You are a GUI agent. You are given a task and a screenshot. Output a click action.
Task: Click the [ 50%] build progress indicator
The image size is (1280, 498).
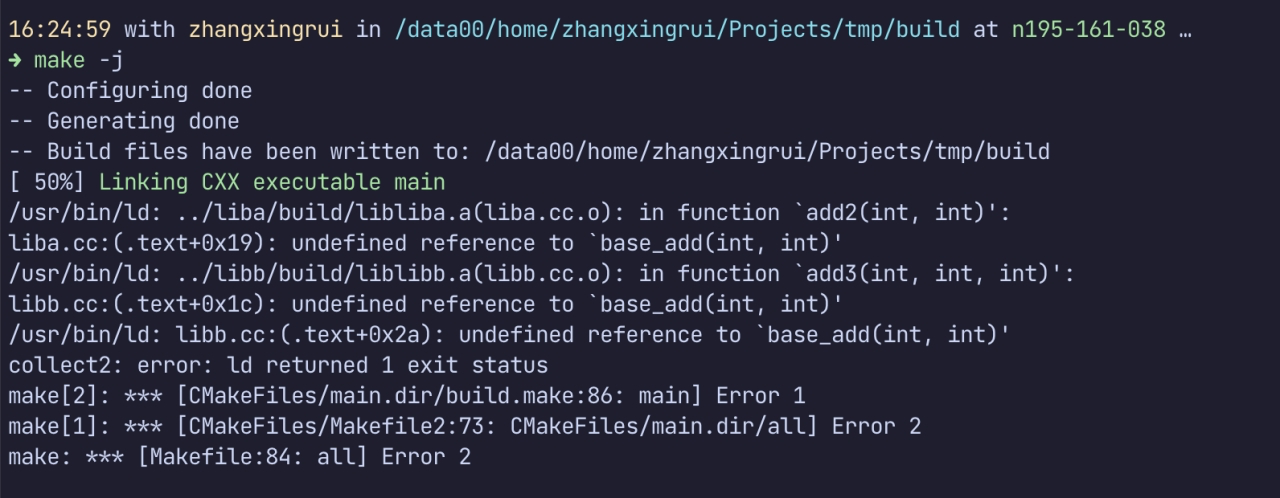46,182
